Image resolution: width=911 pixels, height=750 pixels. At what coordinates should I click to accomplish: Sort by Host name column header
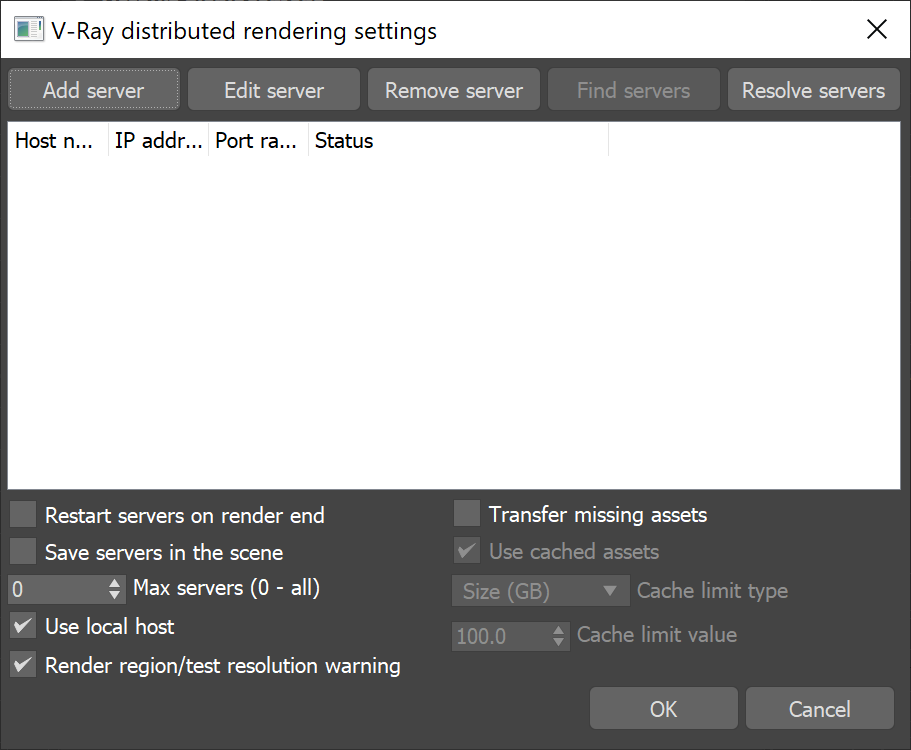[x=57, y=141]
